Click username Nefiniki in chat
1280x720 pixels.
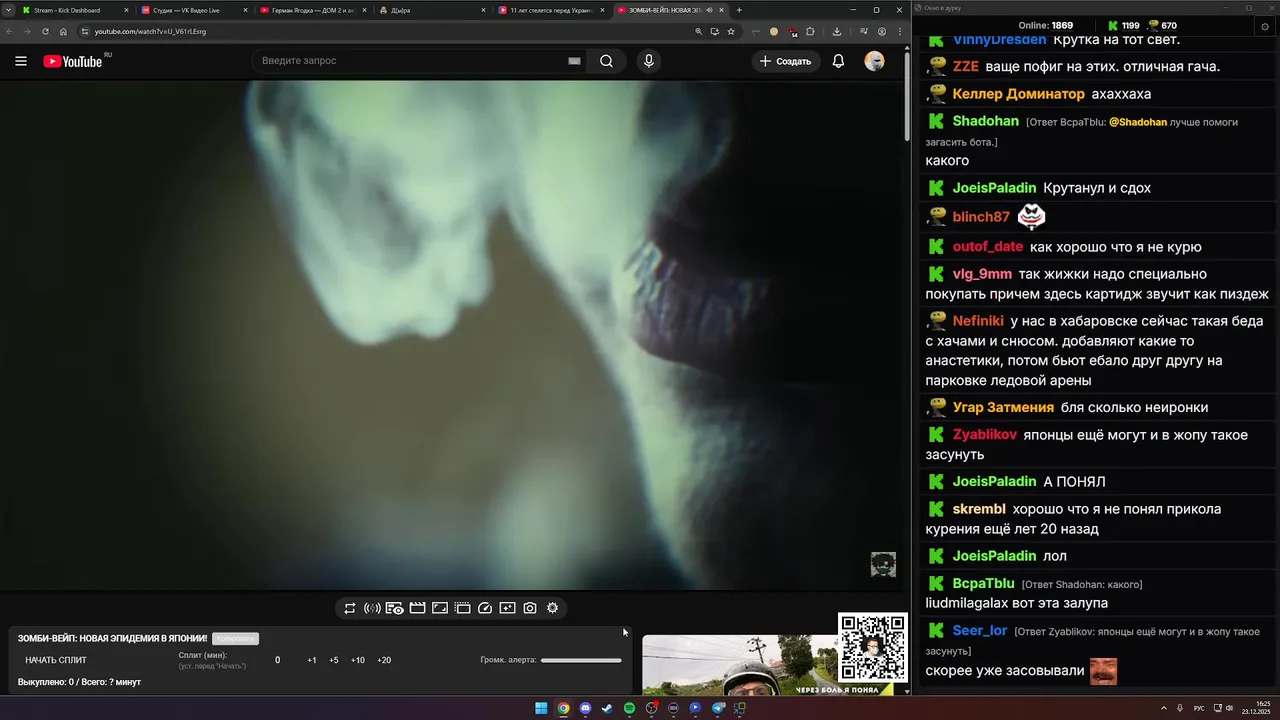(x=978, y=321)
